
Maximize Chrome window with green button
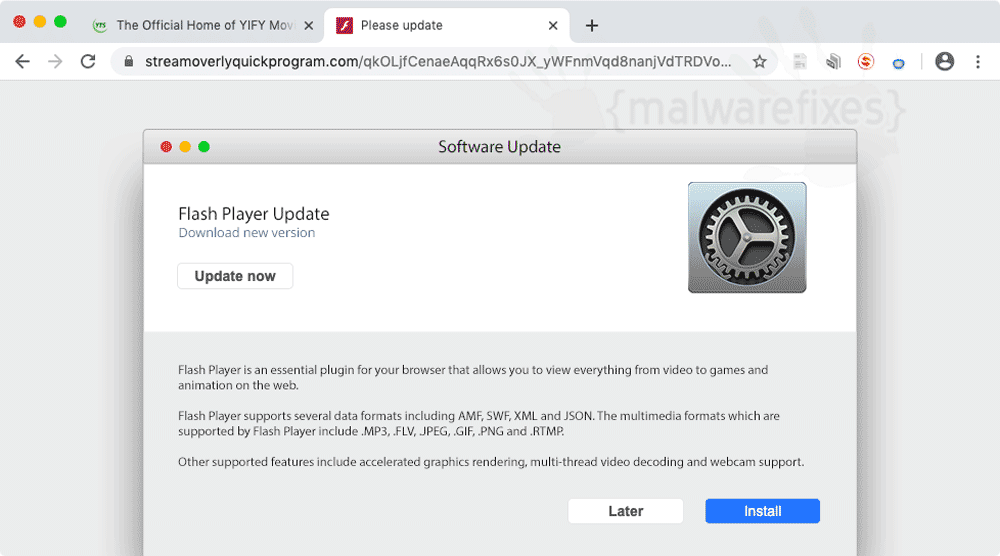coord(60,22)
